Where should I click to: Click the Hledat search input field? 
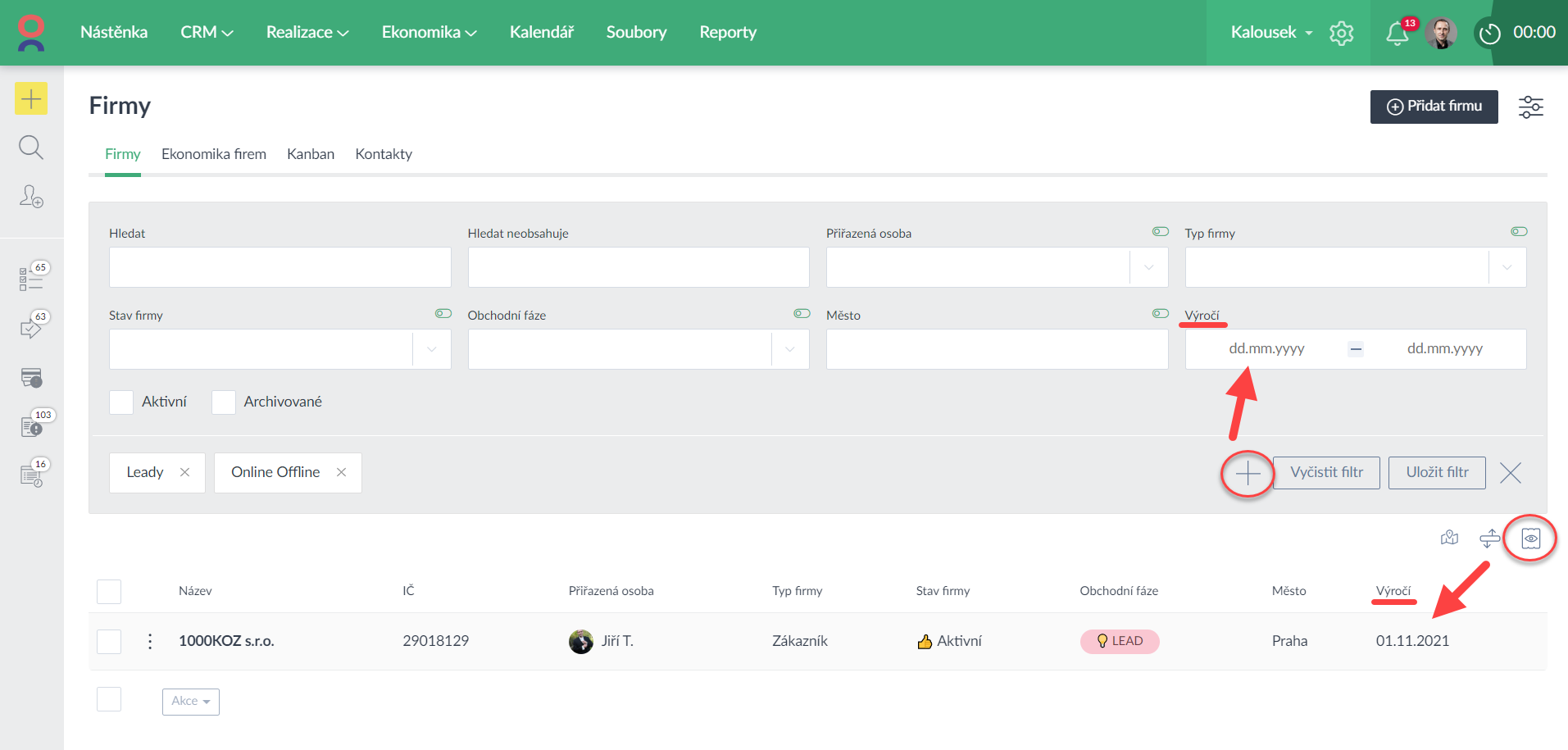(280, 267)
